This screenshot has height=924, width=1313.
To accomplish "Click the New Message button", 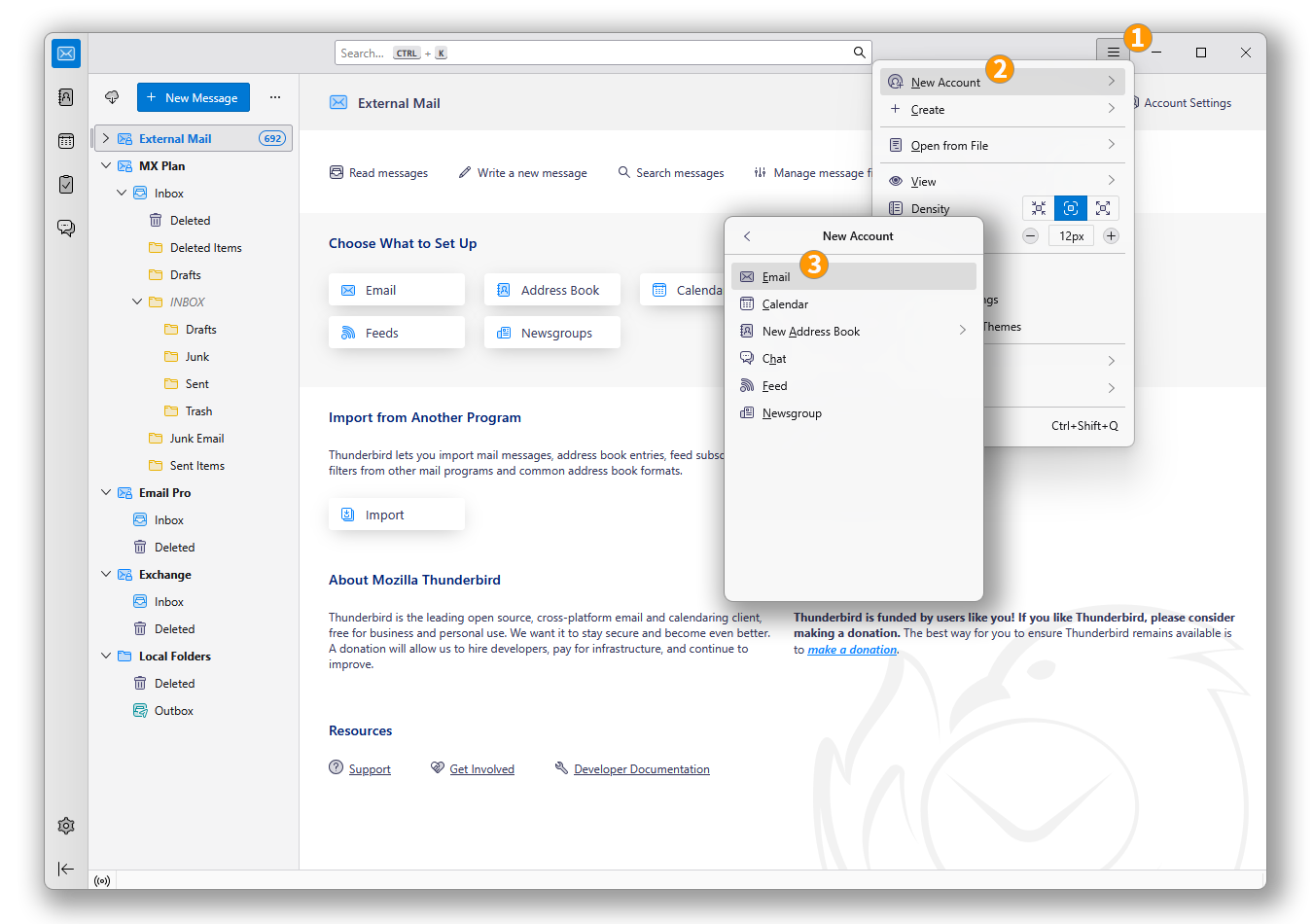I will point(194,97).
